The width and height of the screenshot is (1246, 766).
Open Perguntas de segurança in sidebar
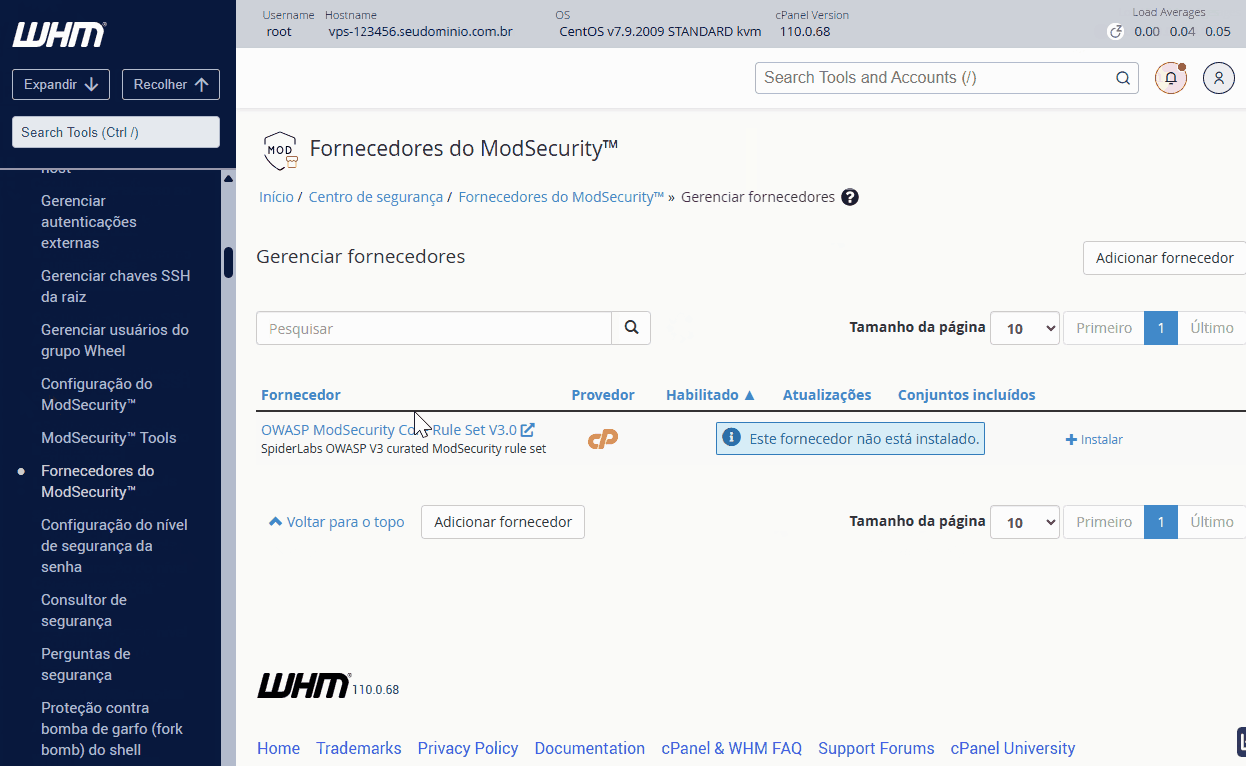(x=86, y=664)
